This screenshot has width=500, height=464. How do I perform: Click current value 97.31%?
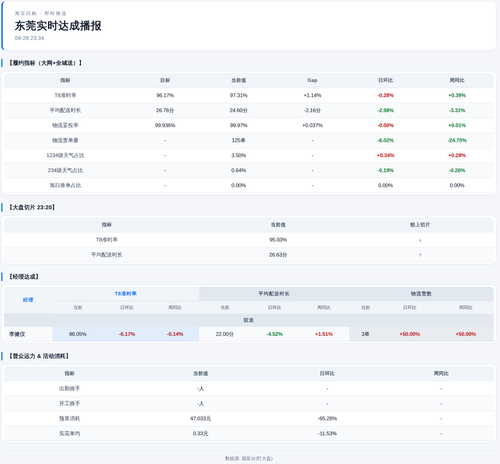[239, 95]
